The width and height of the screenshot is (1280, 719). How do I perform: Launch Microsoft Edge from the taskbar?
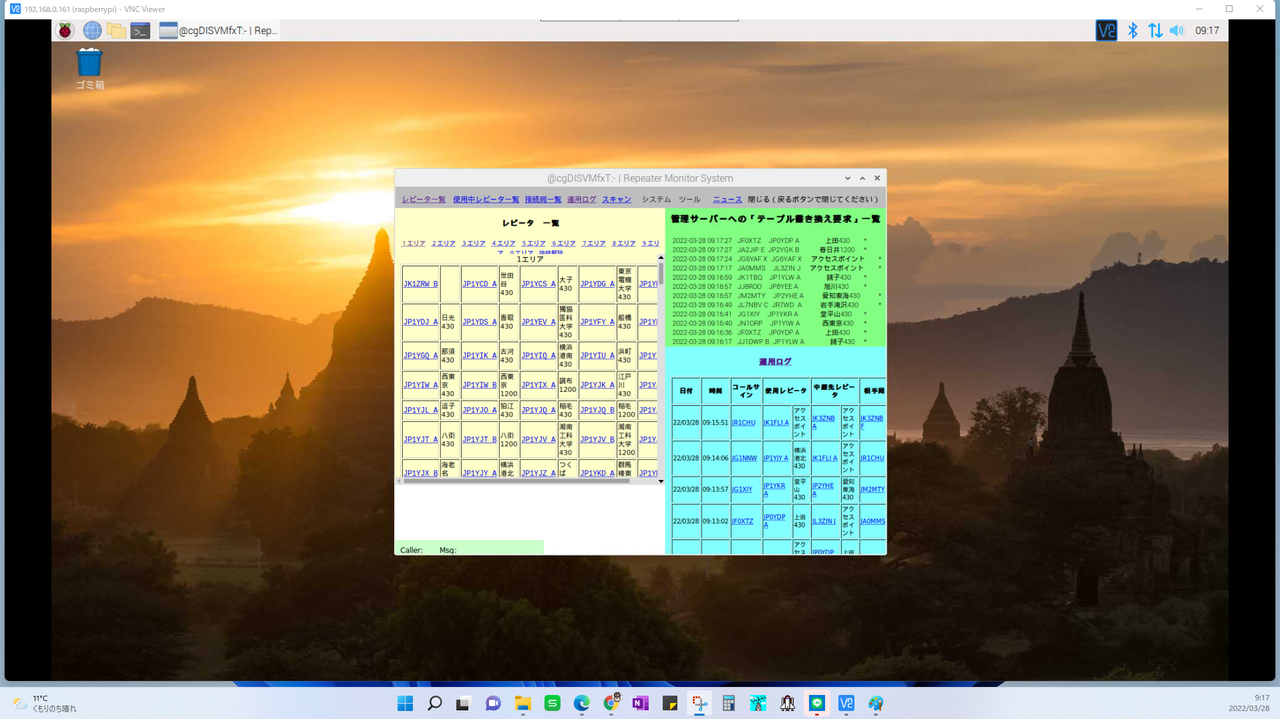click(581, 703)
